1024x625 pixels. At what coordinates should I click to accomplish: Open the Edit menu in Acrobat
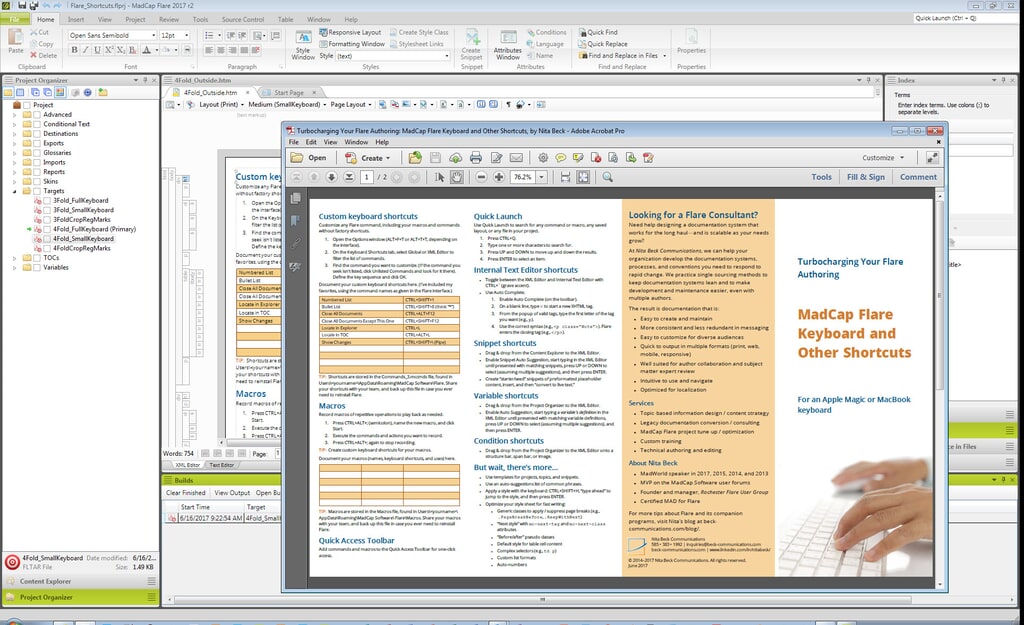click(311, 142)
